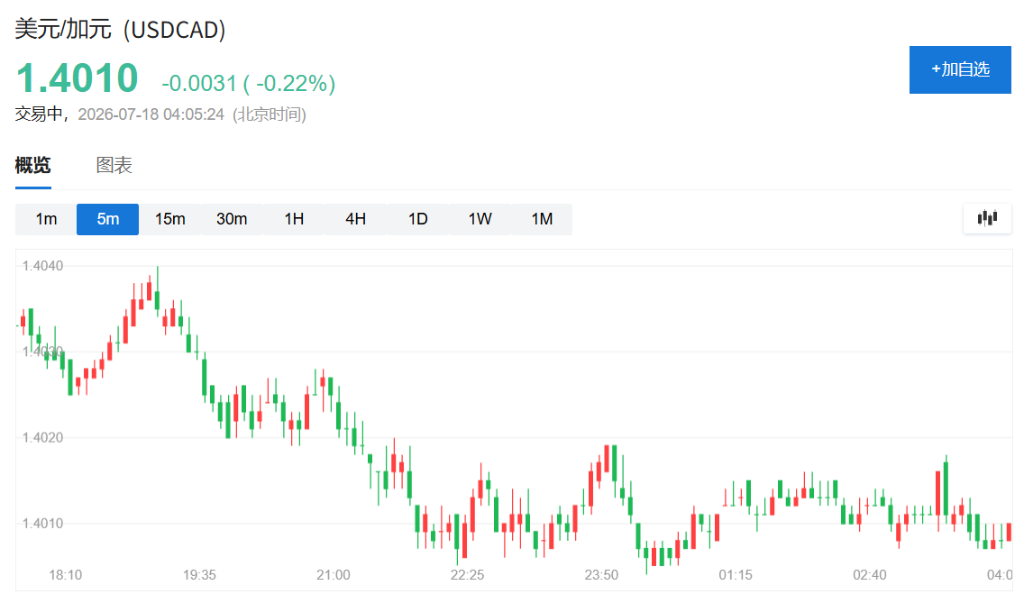Select the 1H interval
This screenshot has height=598, width=1024.
[x=294, y=219]
